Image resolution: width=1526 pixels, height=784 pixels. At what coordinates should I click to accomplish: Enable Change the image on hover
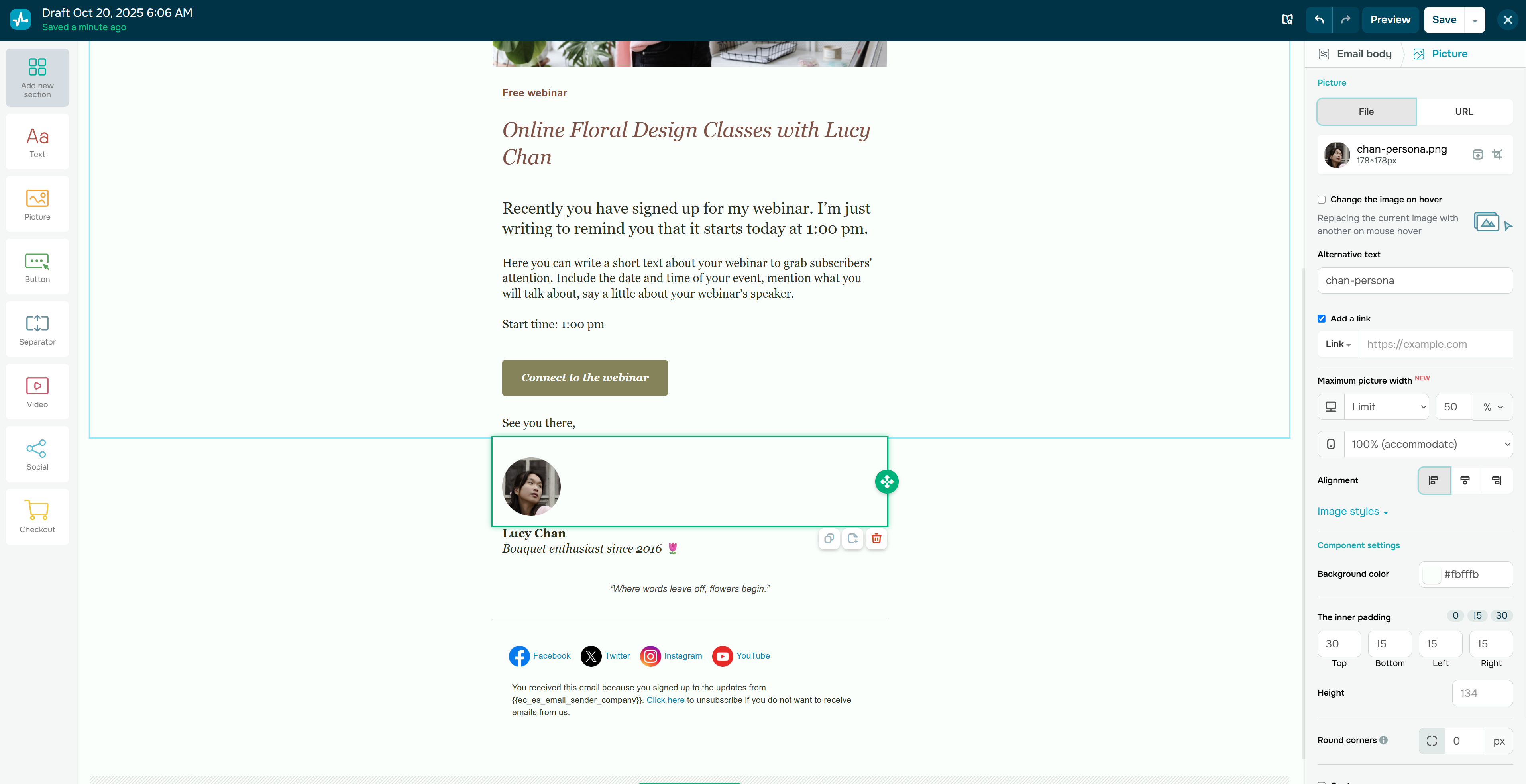[1322, 200]
